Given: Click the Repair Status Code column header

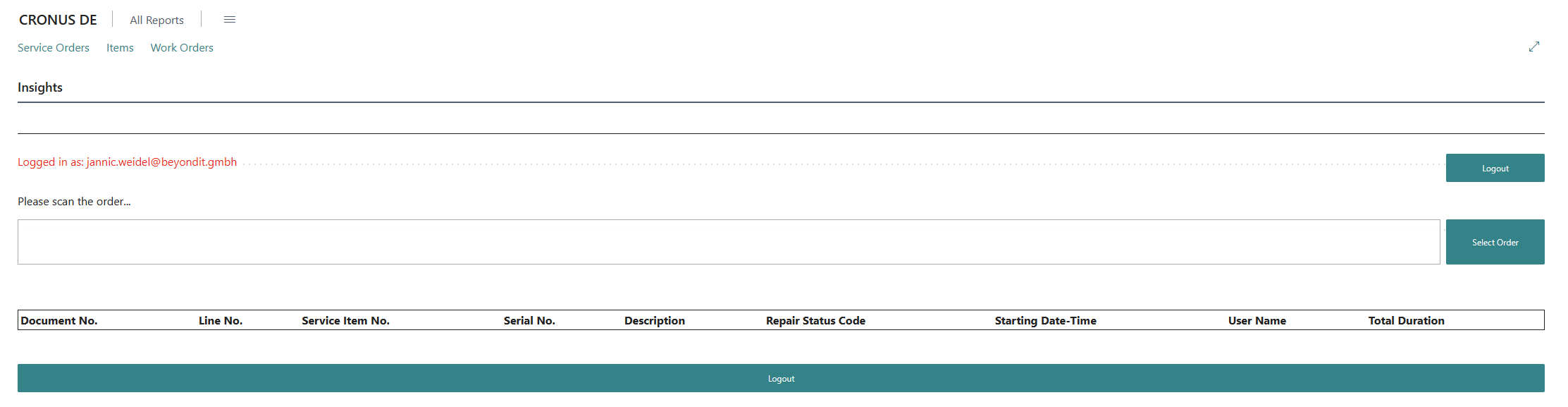Looking at the screenshot, I should click(815, 320).
